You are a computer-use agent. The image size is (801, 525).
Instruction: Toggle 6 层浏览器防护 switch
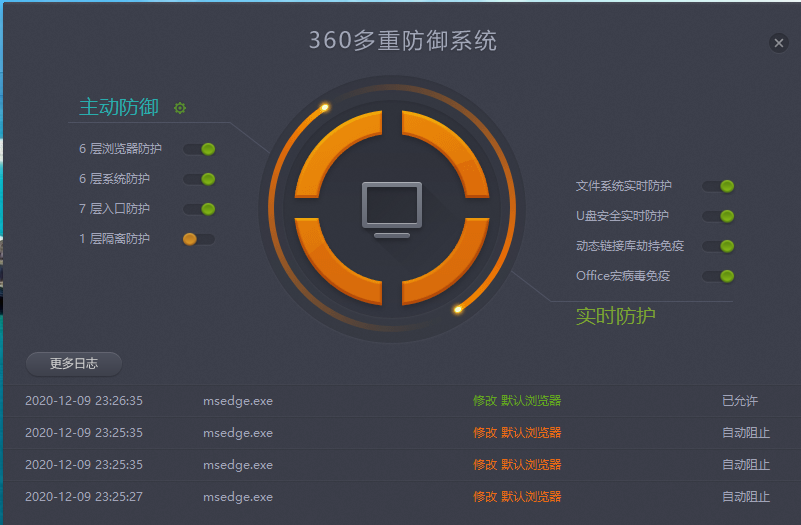click(199, 149)
